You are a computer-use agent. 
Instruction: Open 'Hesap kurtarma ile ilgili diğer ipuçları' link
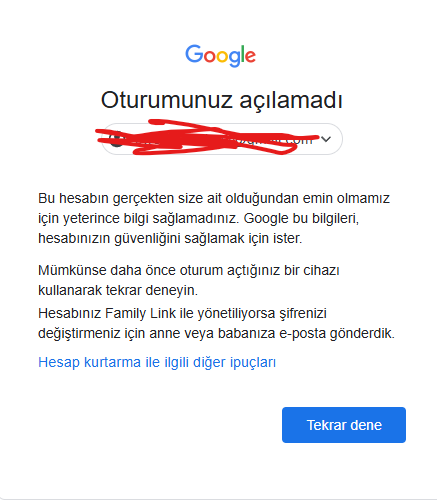click(157, 362)
